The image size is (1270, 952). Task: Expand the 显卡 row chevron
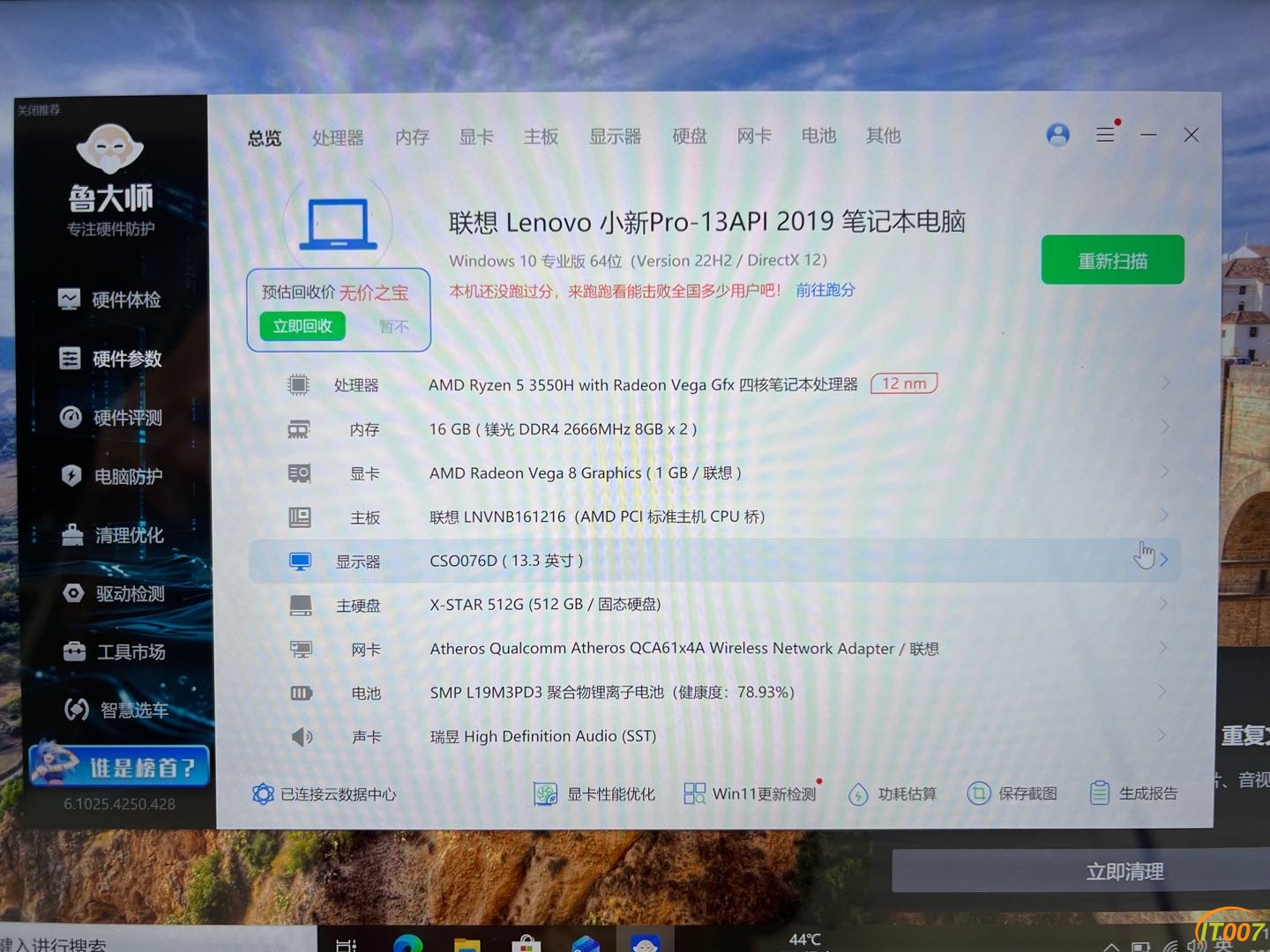(1165, 471)
